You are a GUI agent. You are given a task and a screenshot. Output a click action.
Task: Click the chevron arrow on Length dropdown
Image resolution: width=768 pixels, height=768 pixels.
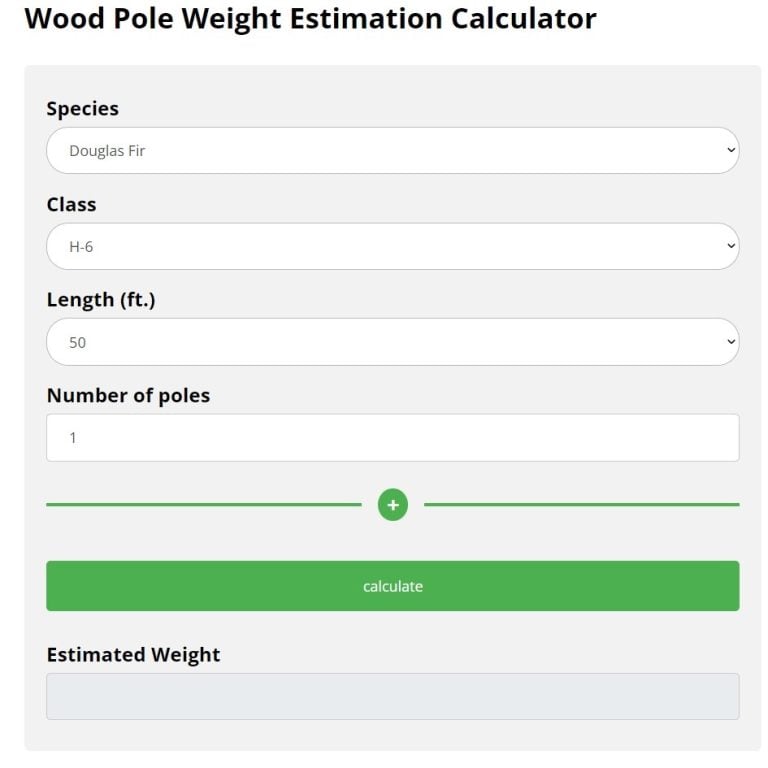point(730,342)
